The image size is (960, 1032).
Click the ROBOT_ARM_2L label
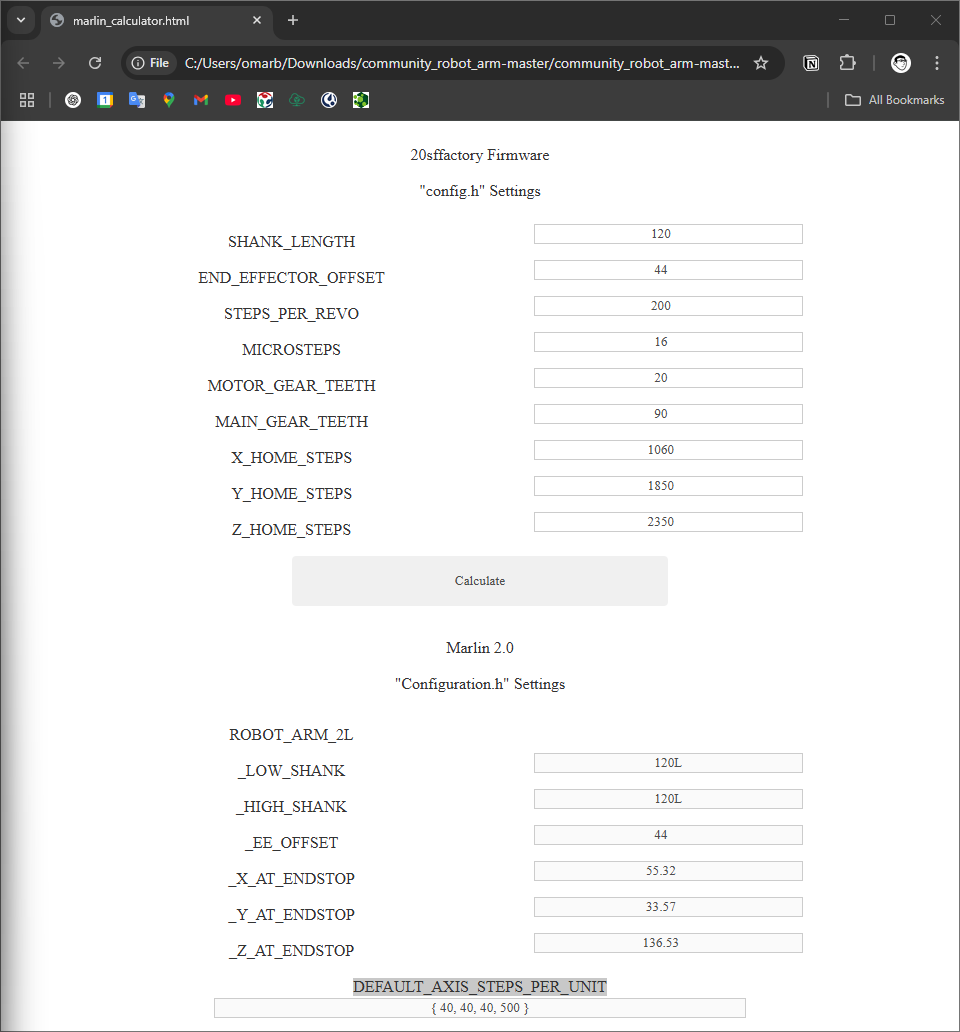tap(291, 735)
